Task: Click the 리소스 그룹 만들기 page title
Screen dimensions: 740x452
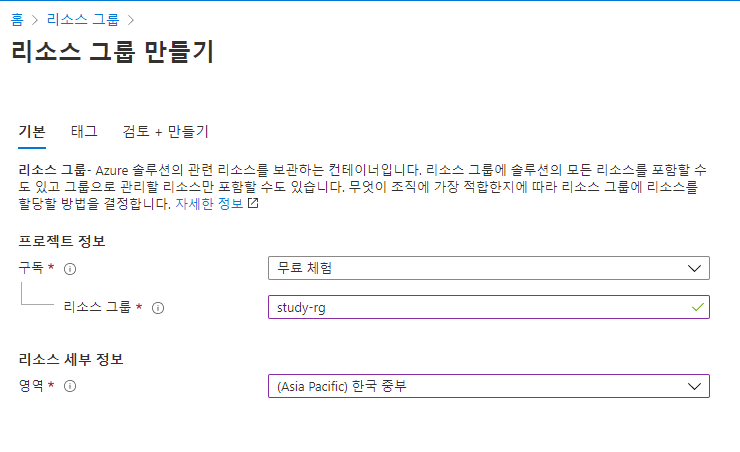Action: [112, 51]
